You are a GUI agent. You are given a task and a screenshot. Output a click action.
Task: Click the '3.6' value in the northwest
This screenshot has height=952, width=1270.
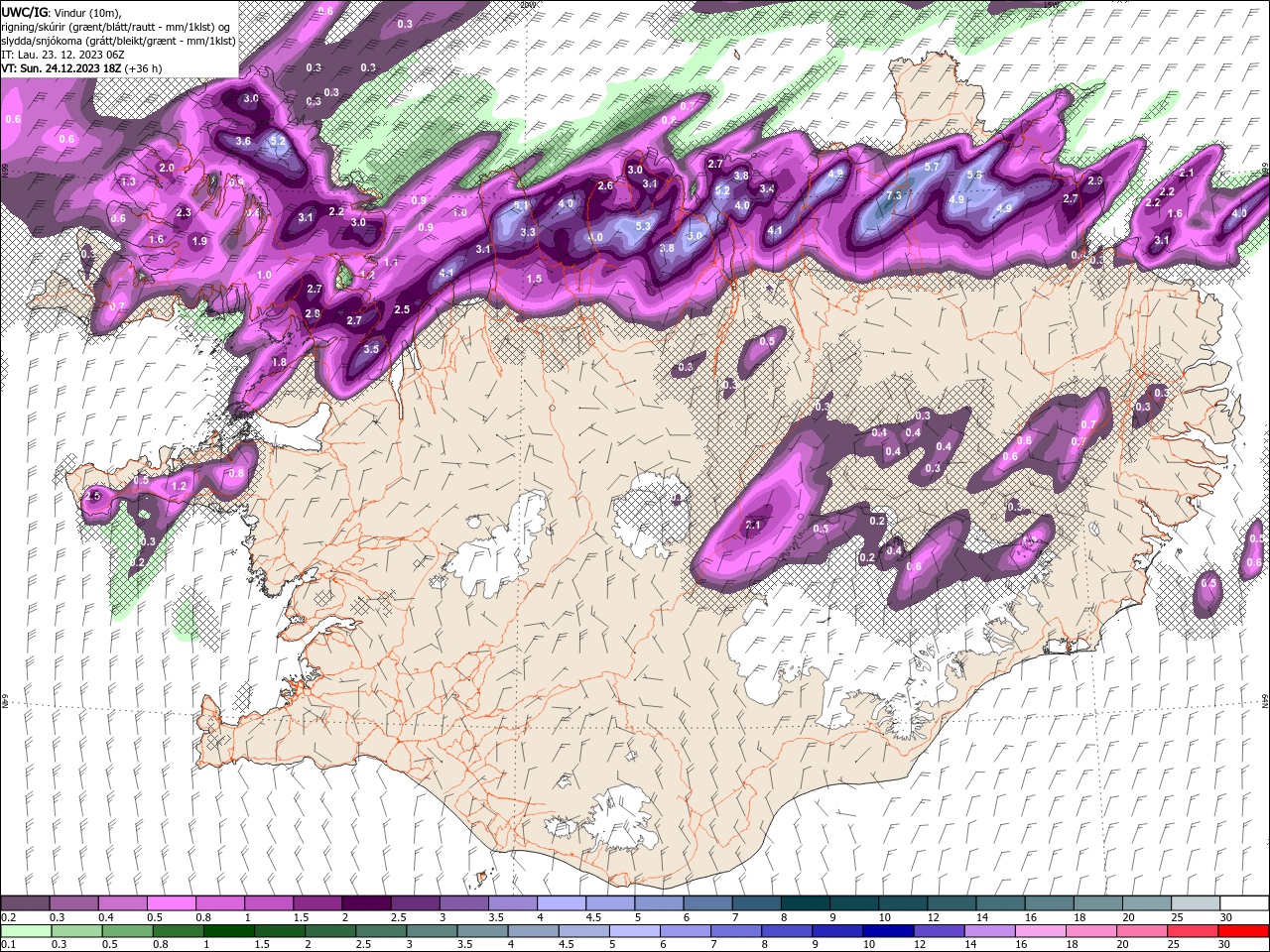(x=243, y=142)
